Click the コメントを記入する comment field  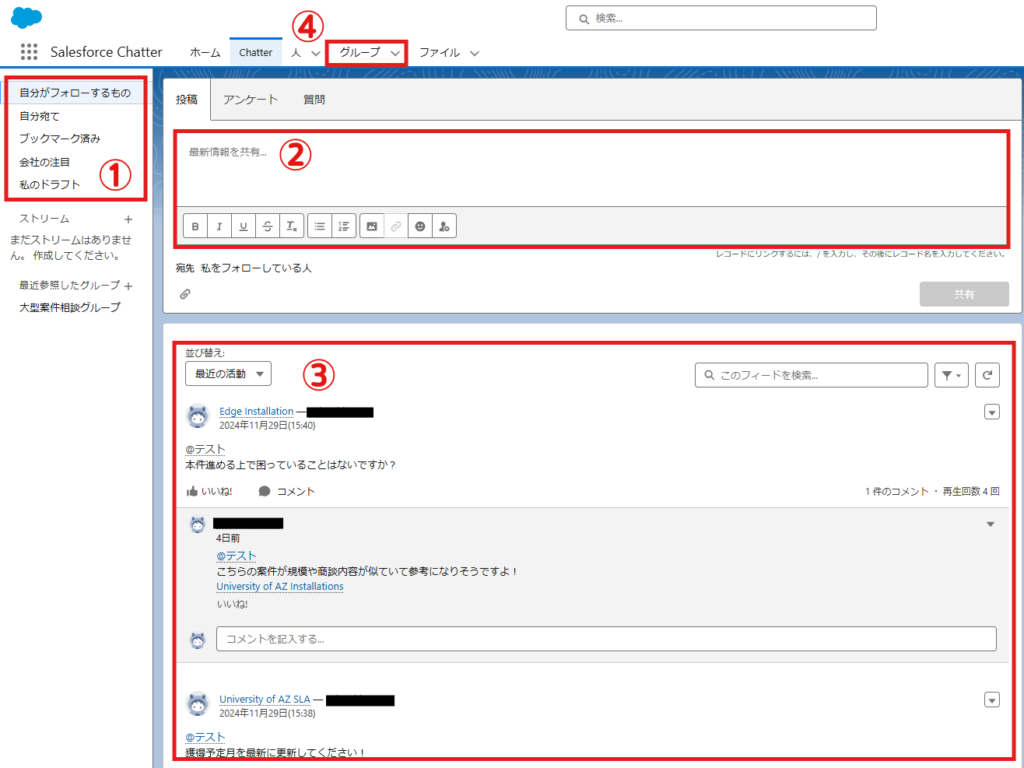[x=606, y=639]
